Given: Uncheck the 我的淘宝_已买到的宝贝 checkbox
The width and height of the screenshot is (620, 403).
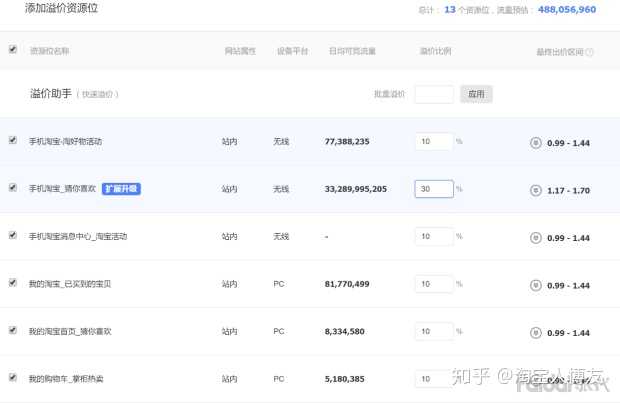Looking at the screenshot, I should pyautogui.click(x=13, y=283).
